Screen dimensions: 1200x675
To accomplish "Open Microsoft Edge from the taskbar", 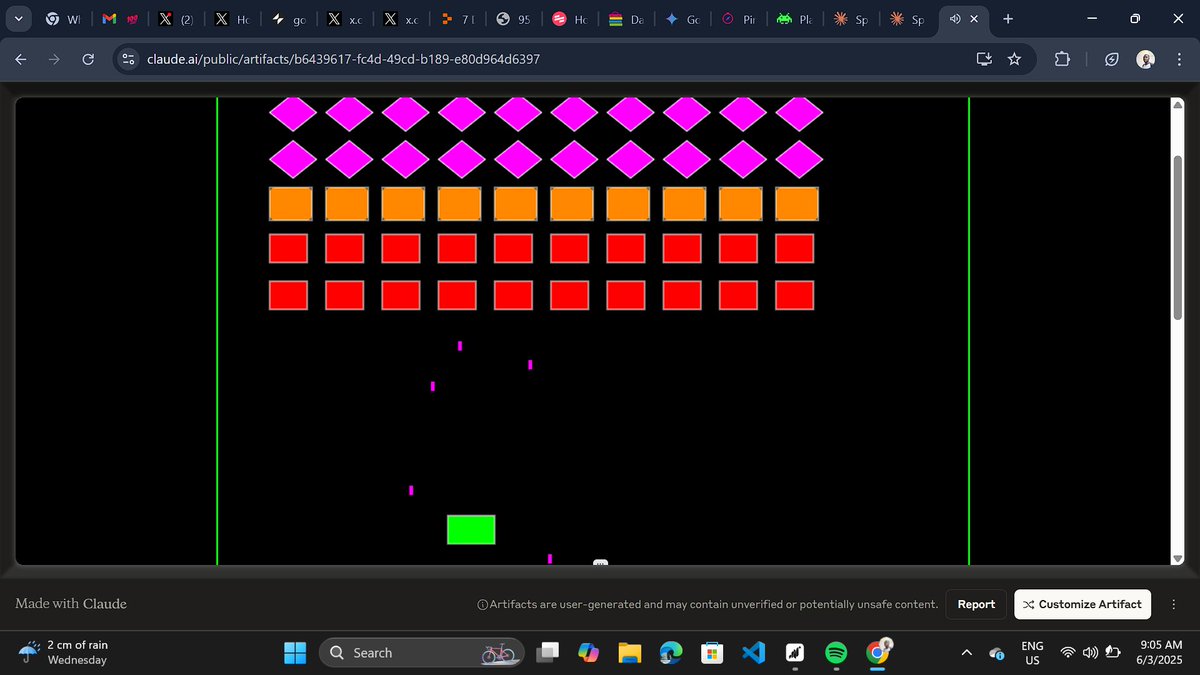I will pos(670,653).
